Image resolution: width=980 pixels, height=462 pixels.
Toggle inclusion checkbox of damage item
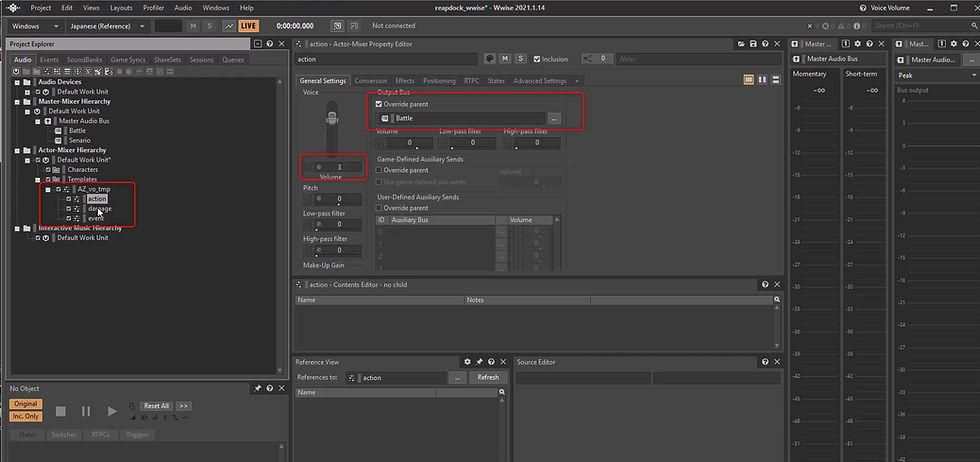(x=69, y=209)
